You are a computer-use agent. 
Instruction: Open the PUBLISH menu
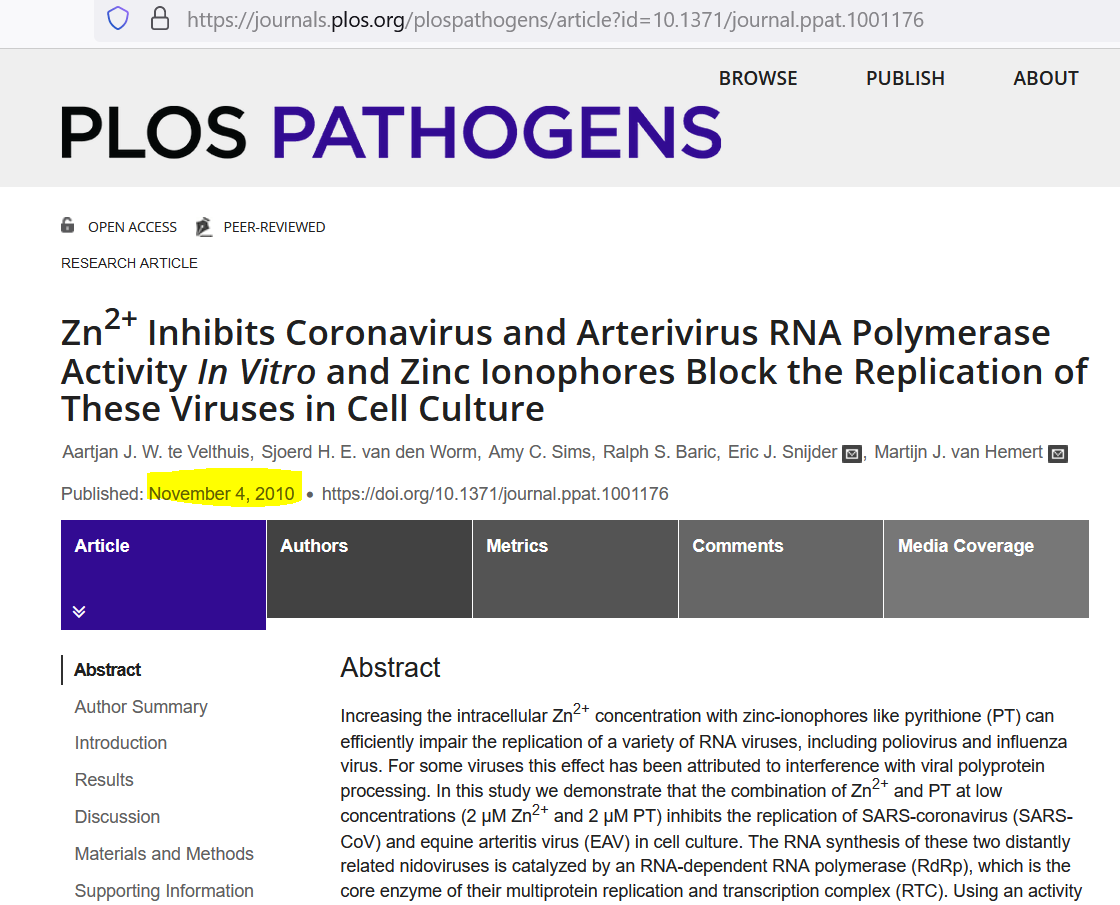(905, 79)
